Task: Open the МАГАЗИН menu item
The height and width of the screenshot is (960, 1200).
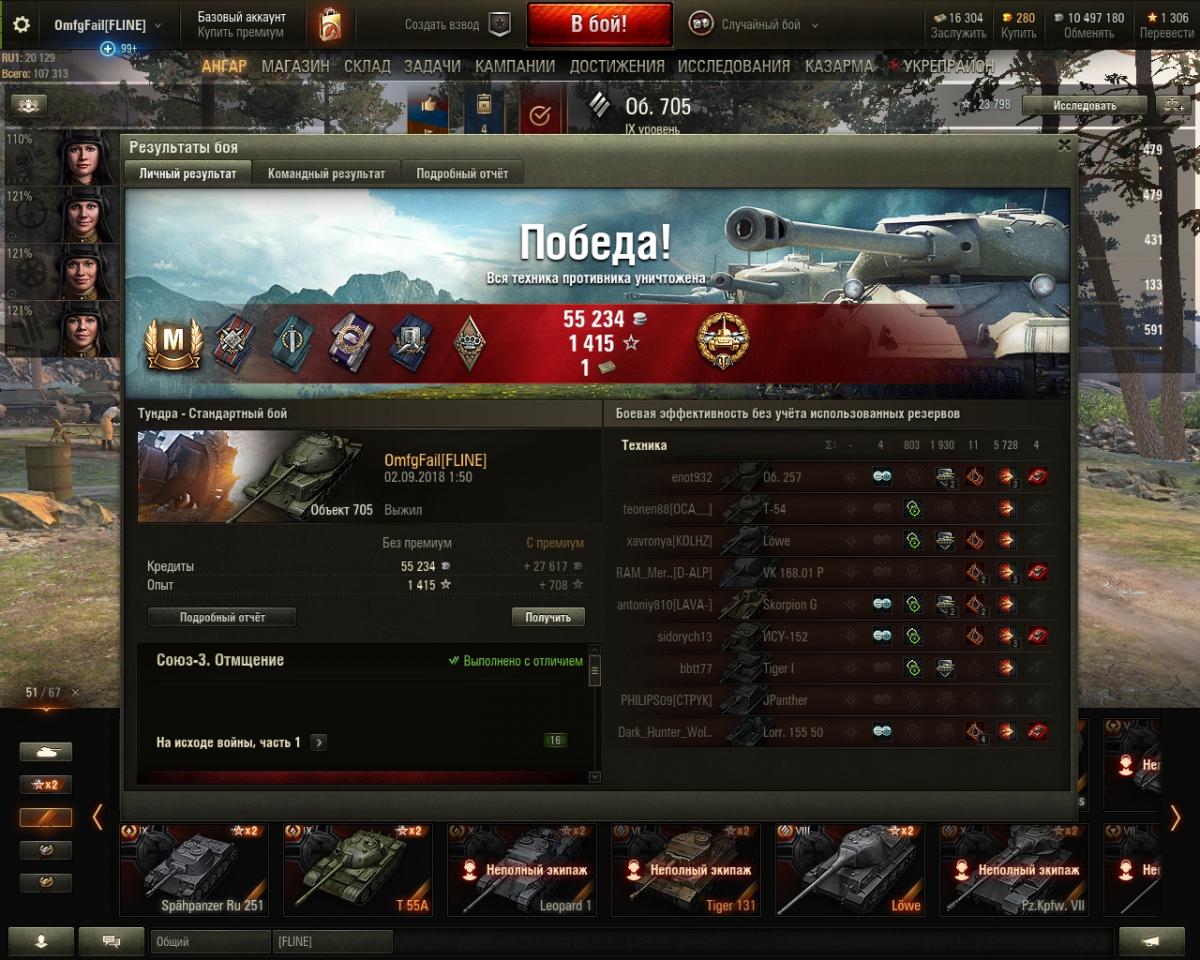Action: click(x=295, y=66)
